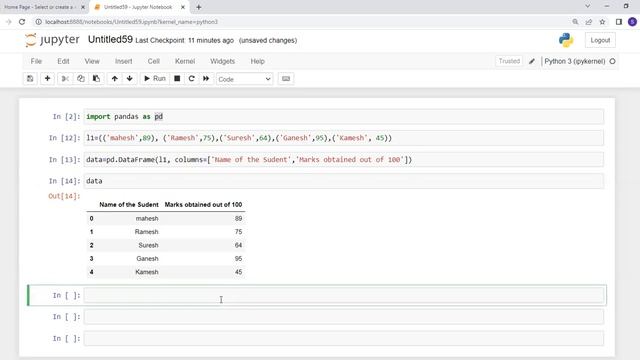Click the pd.DataFrame code cell

click(344, 159)
